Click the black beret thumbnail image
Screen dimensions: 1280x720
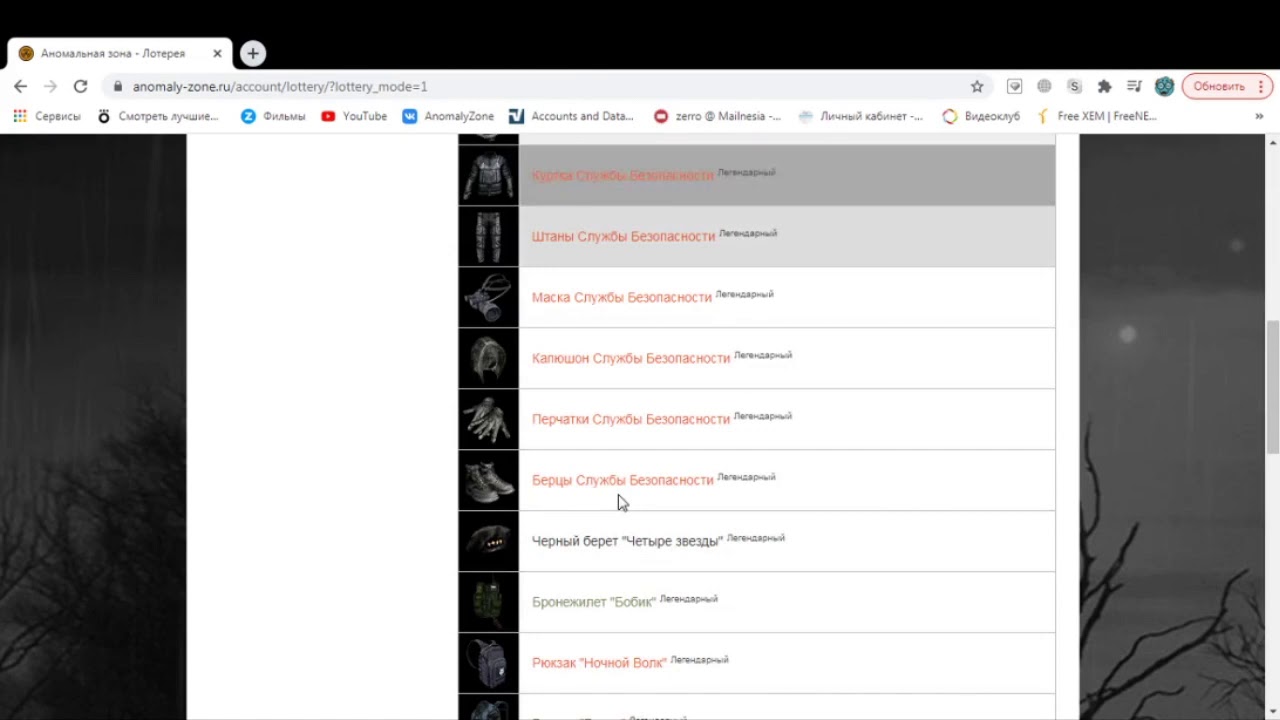tap(488, 541)
